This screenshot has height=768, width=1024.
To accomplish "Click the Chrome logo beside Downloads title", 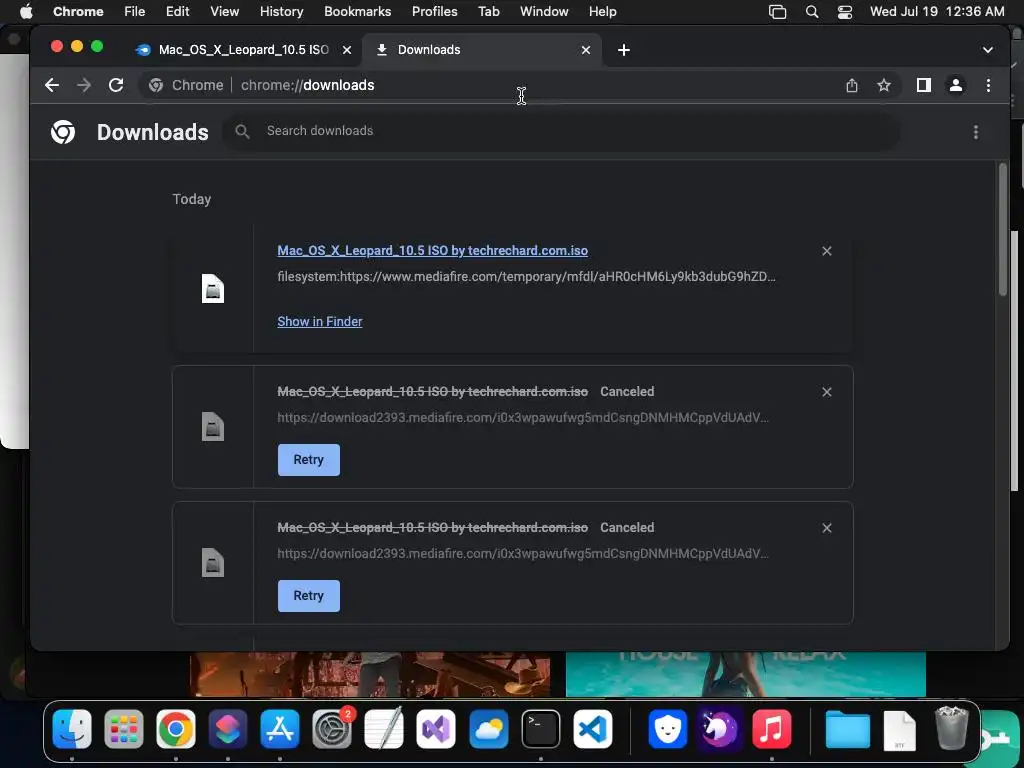I will coord(63,132).
